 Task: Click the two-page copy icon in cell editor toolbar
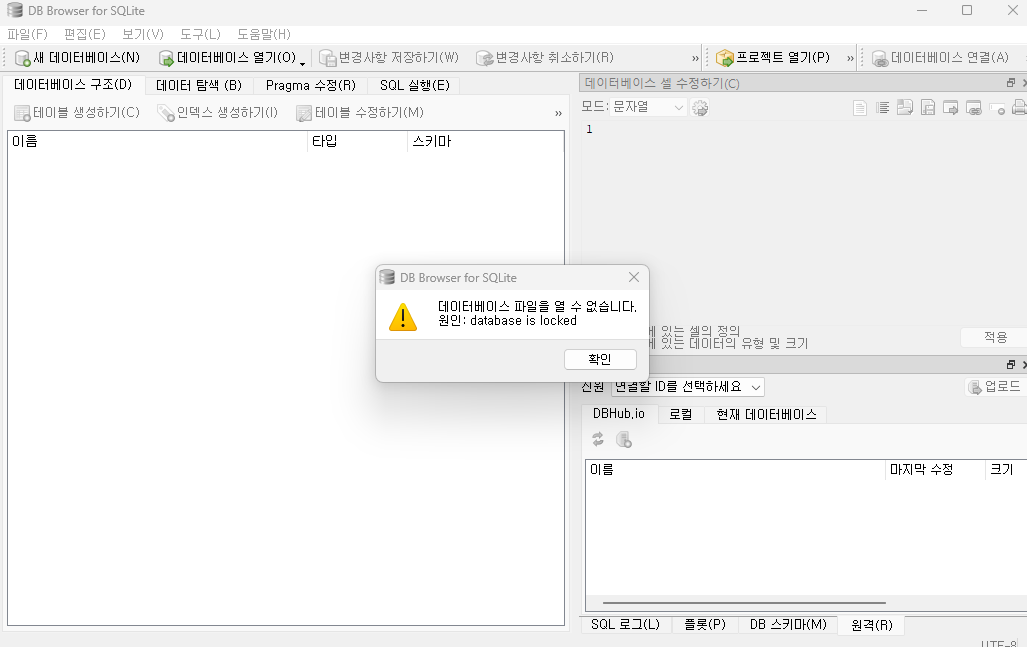tap(905, 107)
